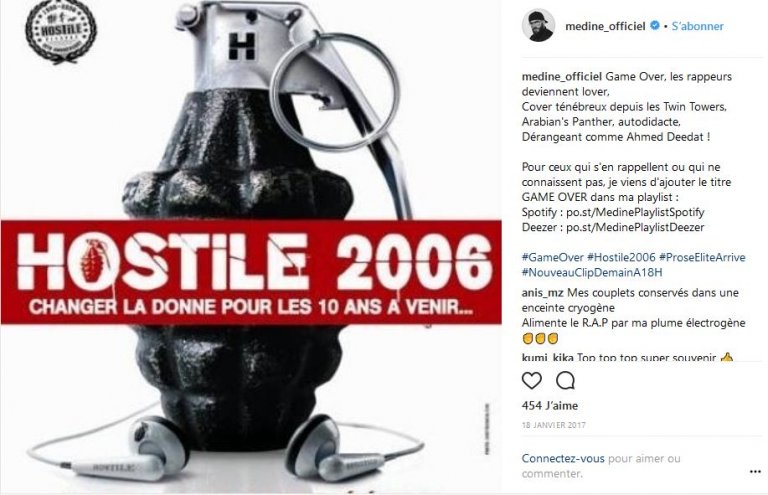This screenshot has height=495, width=768.
Task: Click the red HOSTILE 2006 banner
Action: click(251, 272)
